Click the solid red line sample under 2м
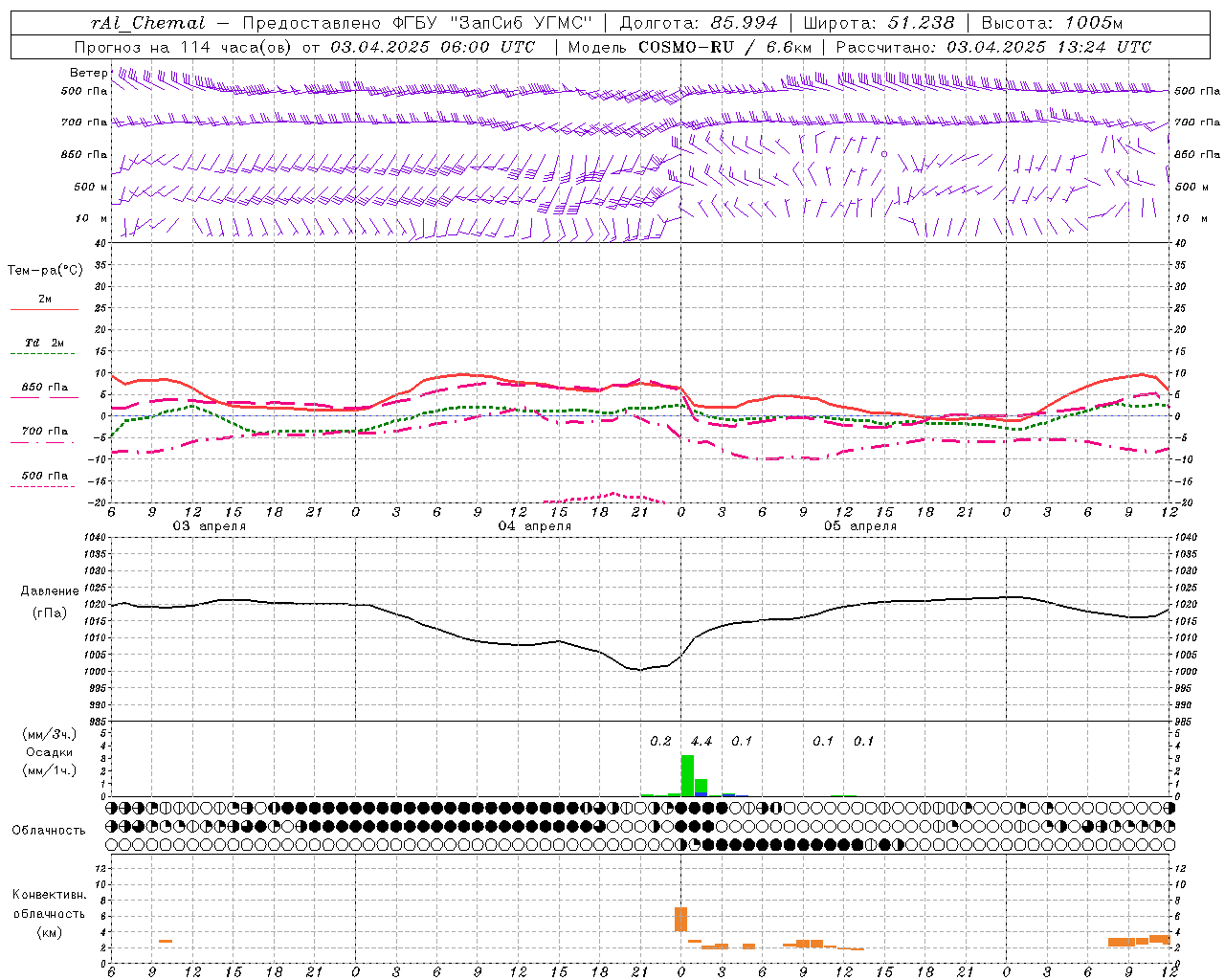Screen dimensions: 1225x980 44,310
